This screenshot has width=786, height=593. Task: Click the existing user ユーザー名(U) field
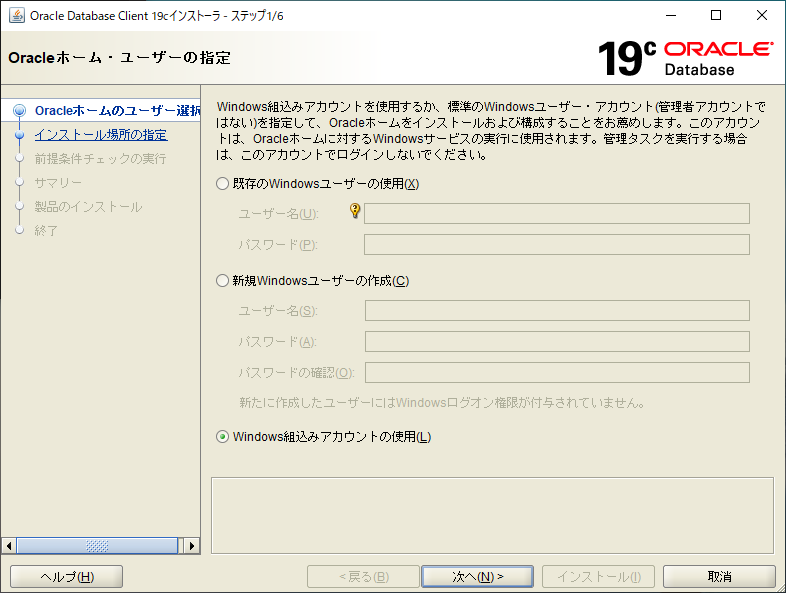click(x=557, y=214)
